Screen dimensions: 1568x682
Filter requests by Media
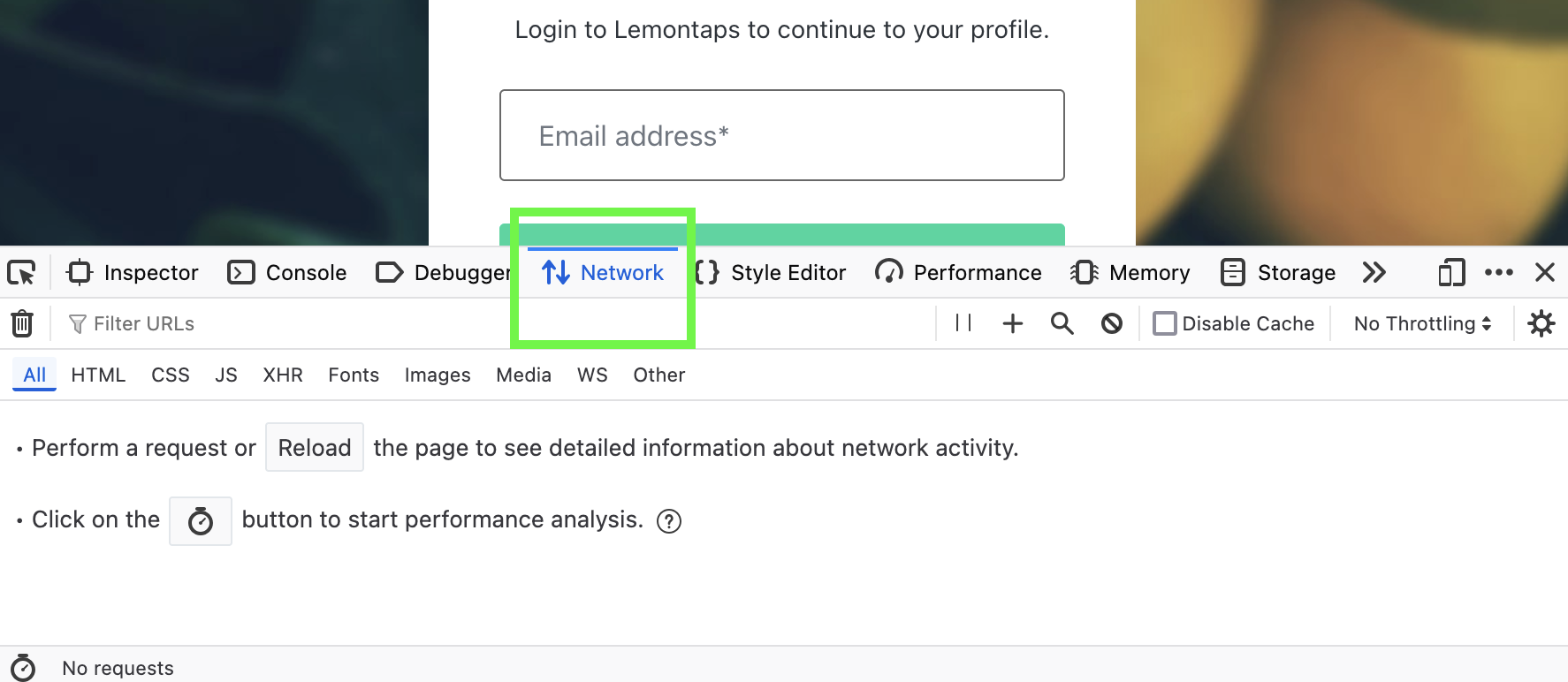[523, 375]
